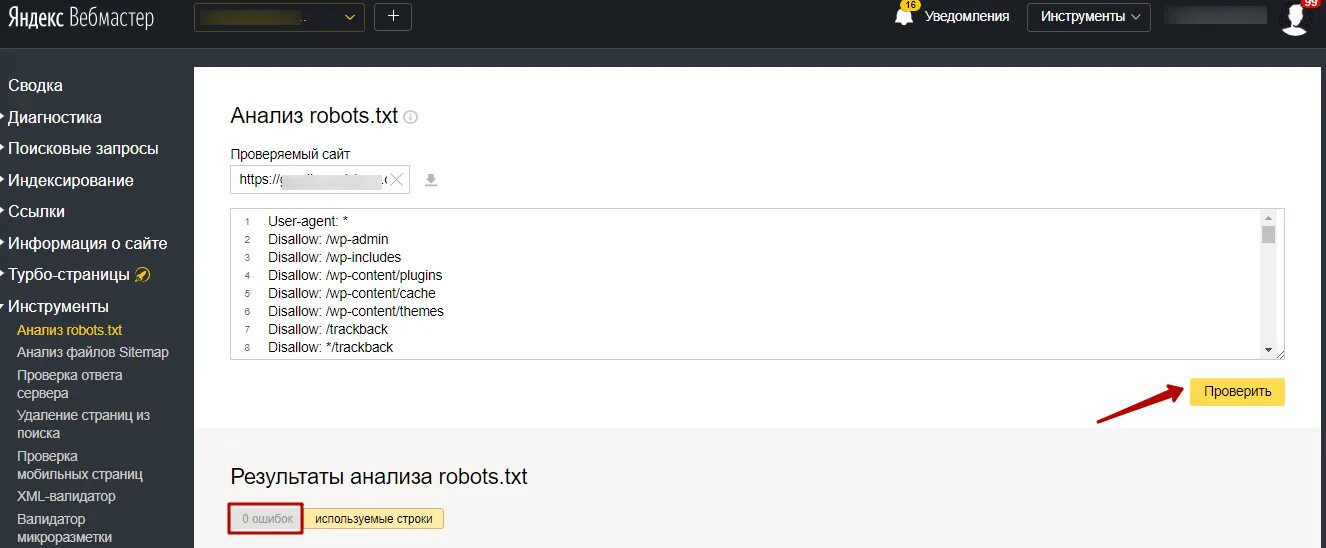Select Анализ robots.txt in the sidebar
Viewport: 1326px width, 548px height.
point(69,330)
